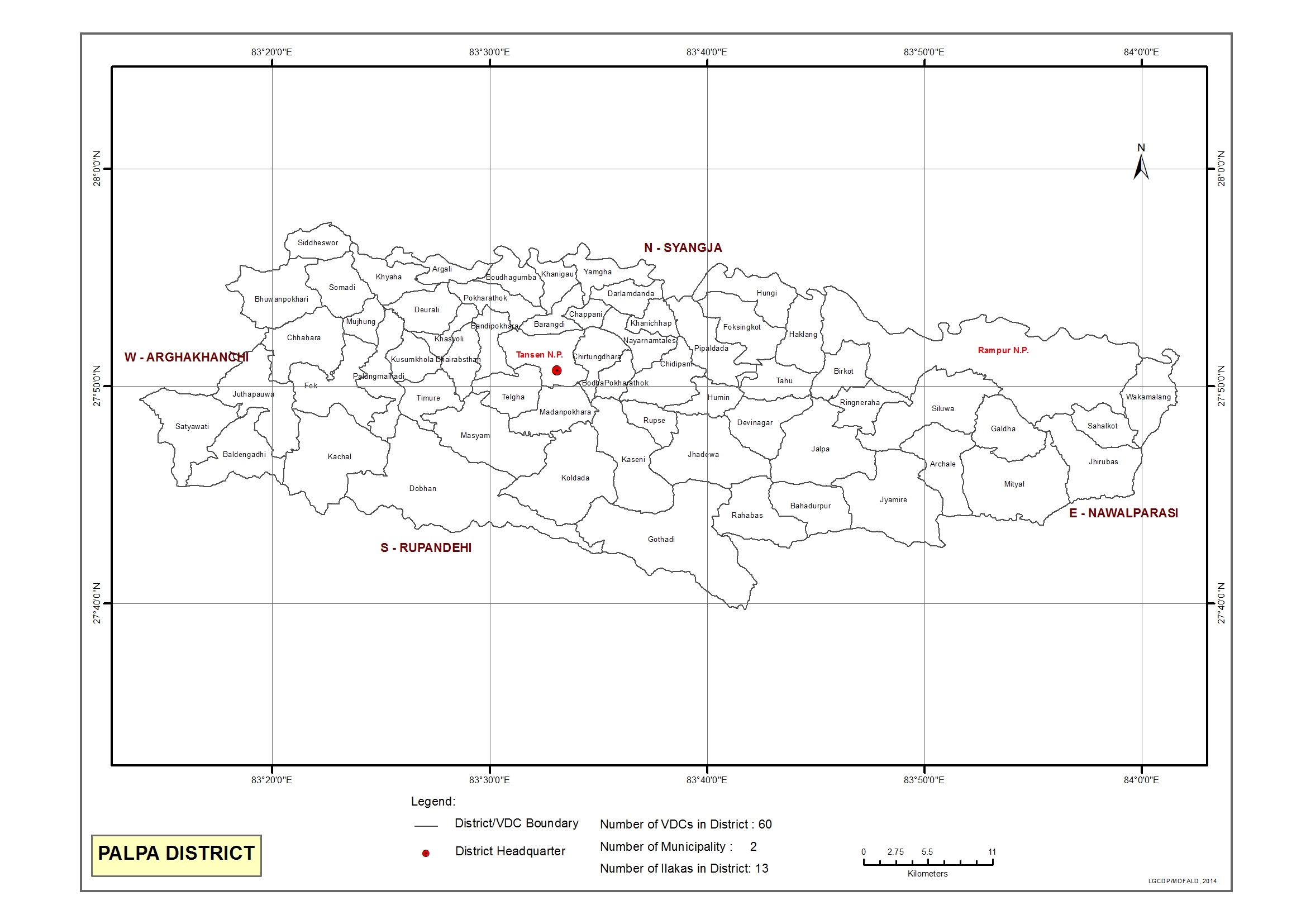Select the Gothadi VDC region
Screen dimensions: 1306x924
click(x=661, y=540)
